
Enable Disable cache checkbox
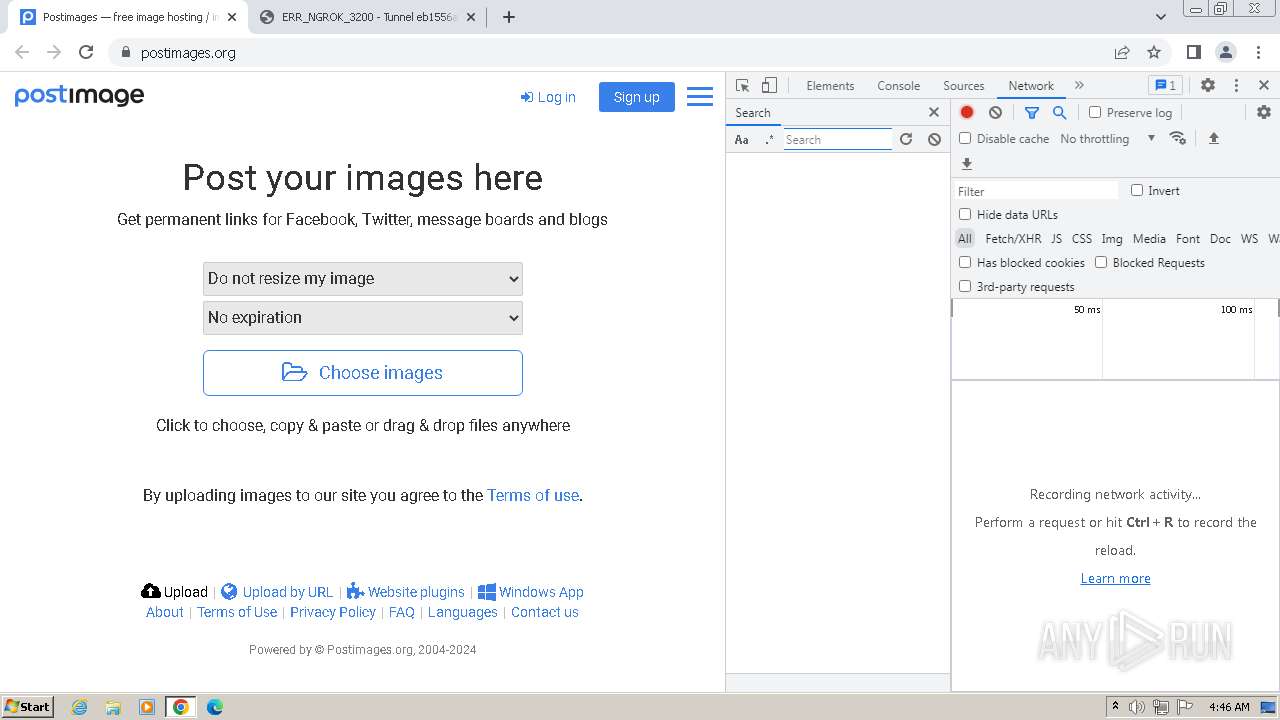(965, 138)
